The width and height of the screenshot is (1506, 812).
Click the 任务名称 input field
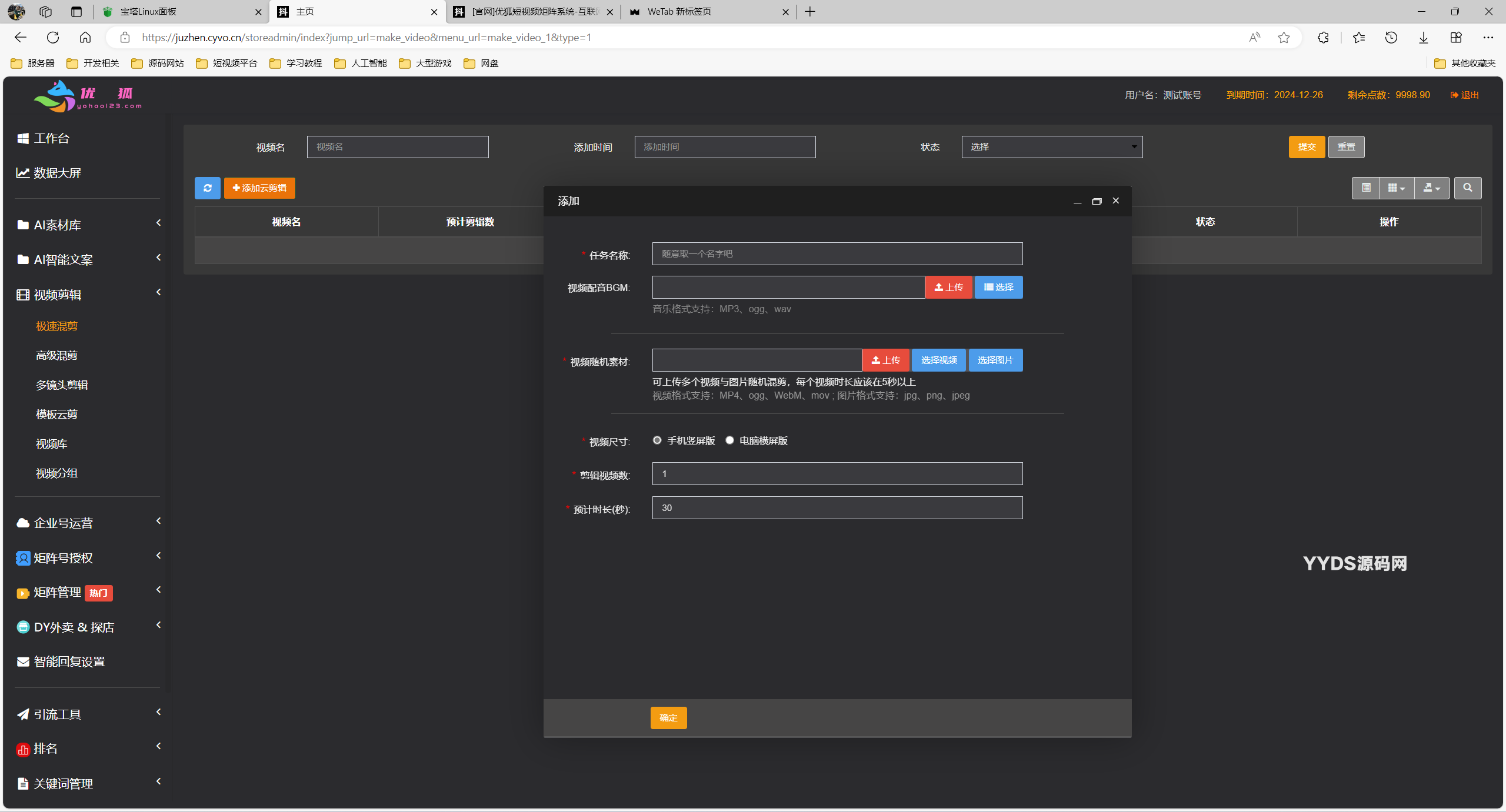(x=837, y=254)
